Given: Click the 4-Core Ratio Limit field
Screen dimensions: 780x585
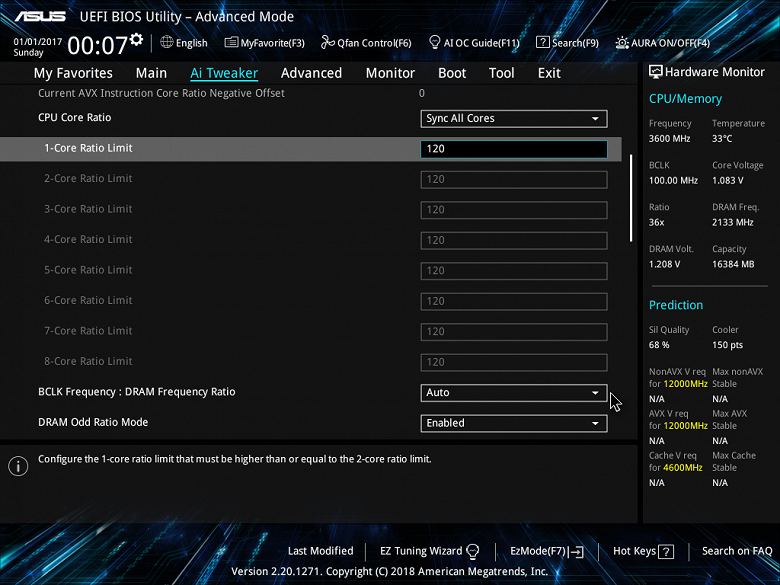Looking at the screenshot, I should [514, 240].
